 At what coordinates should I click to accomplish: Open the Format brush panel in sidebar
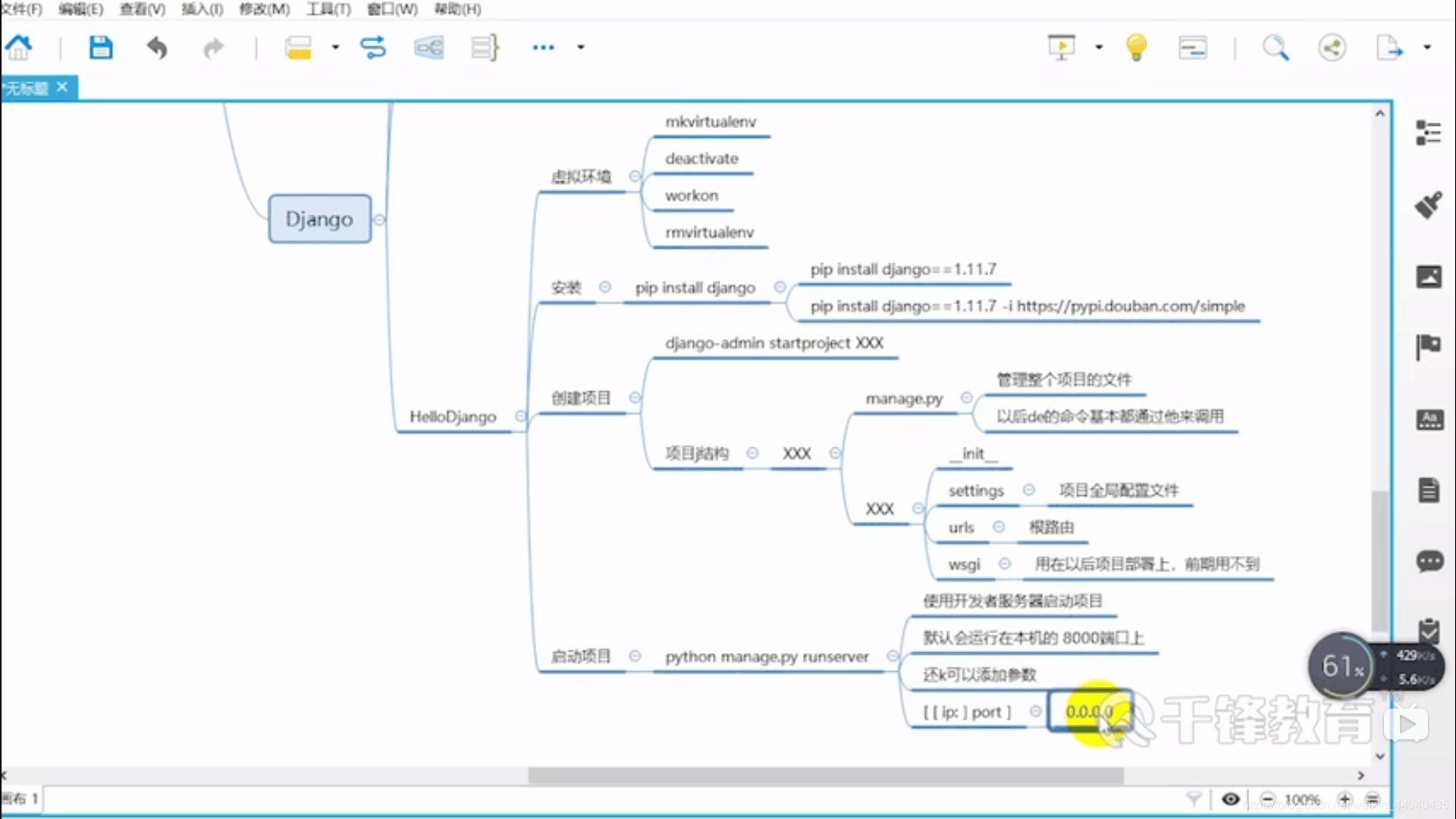(x=1429, y=205)
